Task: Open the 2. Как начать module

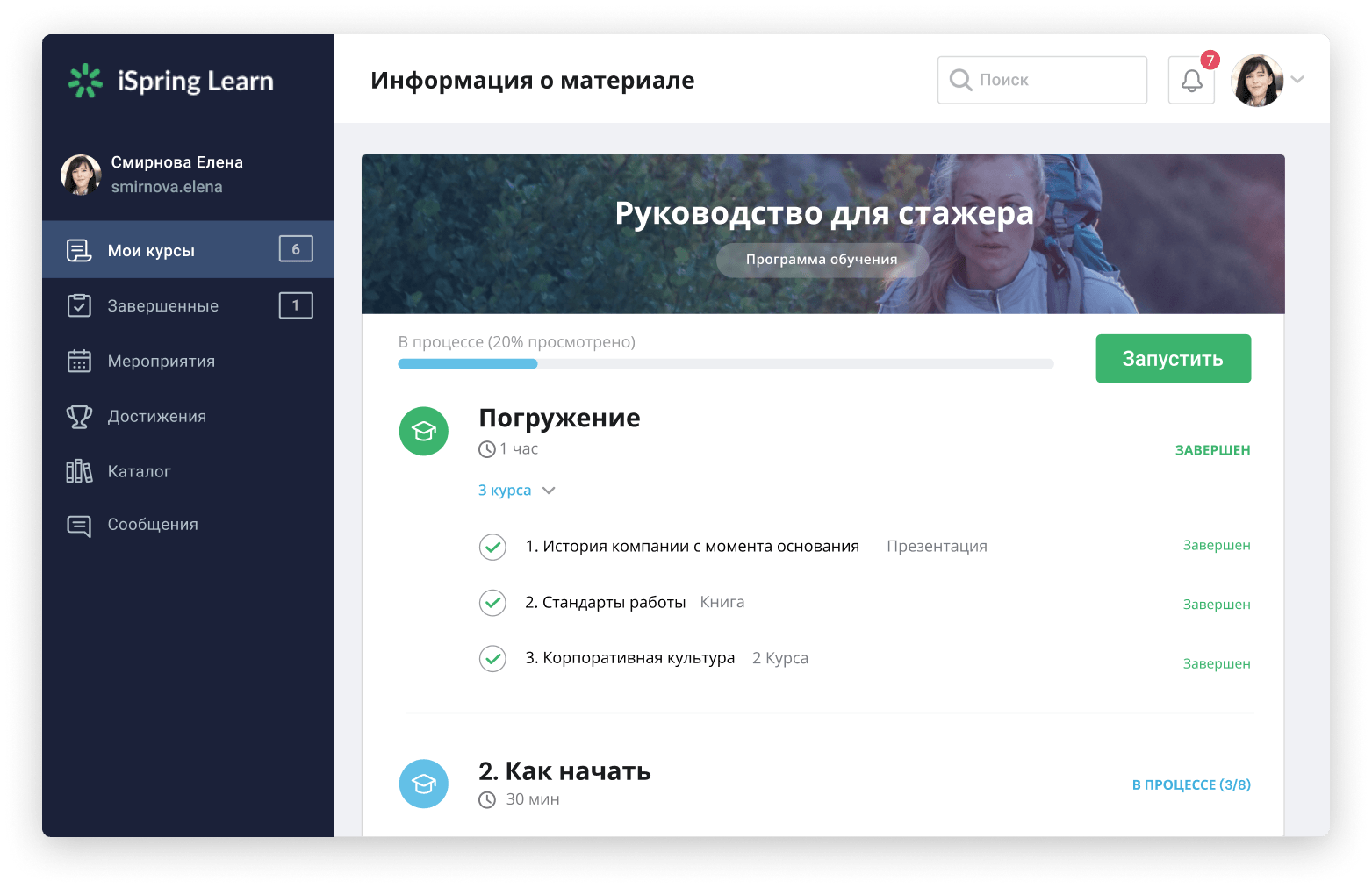Action: pyautogui.click(x=564, y=771)
